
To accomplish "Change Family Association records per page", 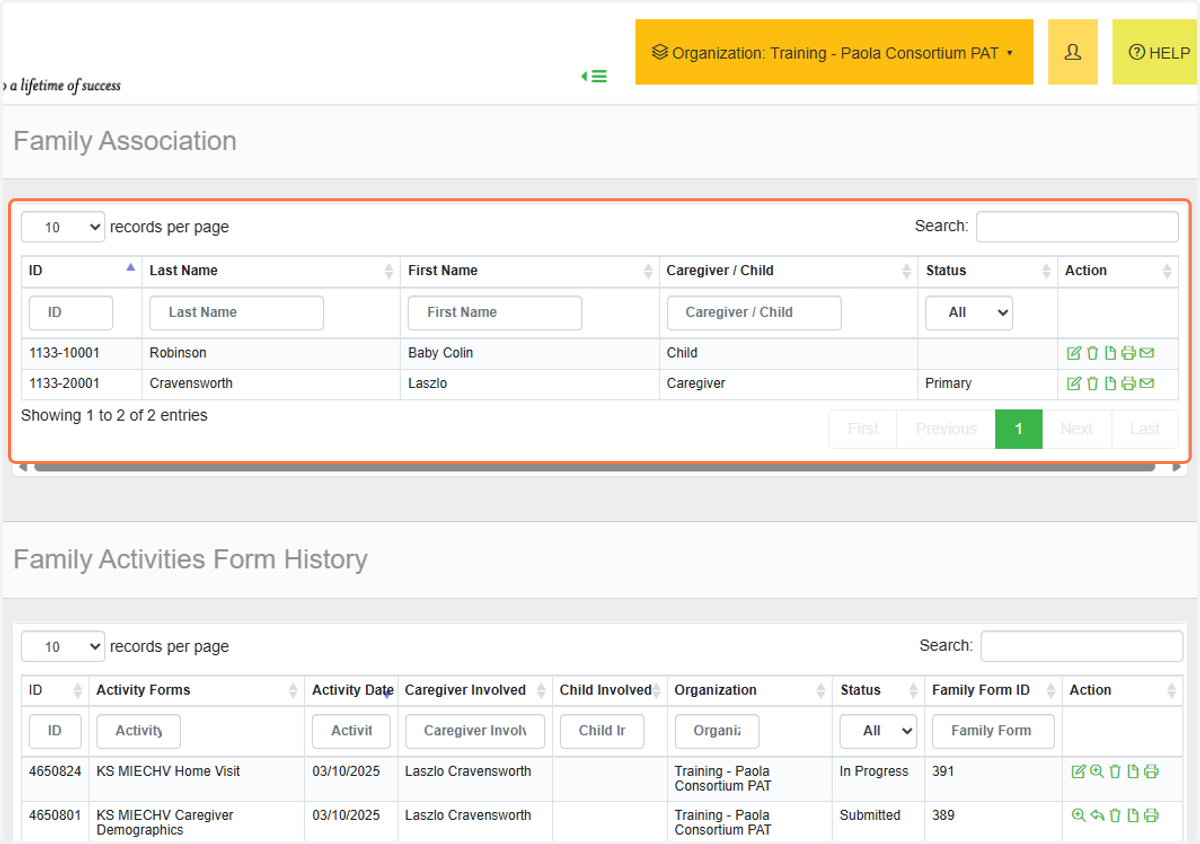I will [x=63, y=227].
